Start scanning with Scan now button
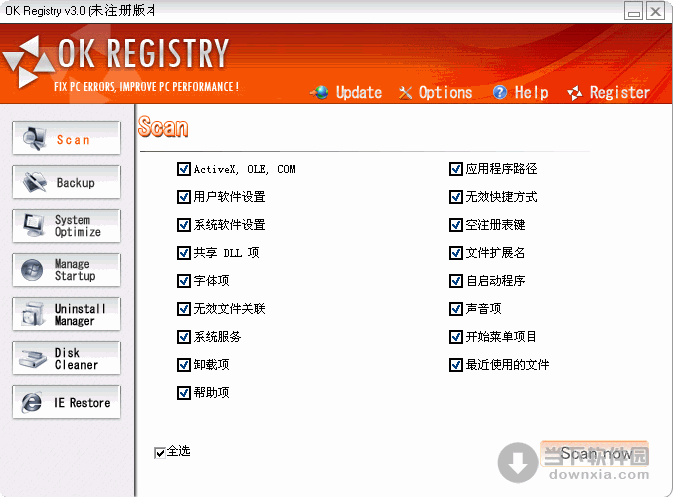Viewport: 673px width, 497px height. (594, 453)
